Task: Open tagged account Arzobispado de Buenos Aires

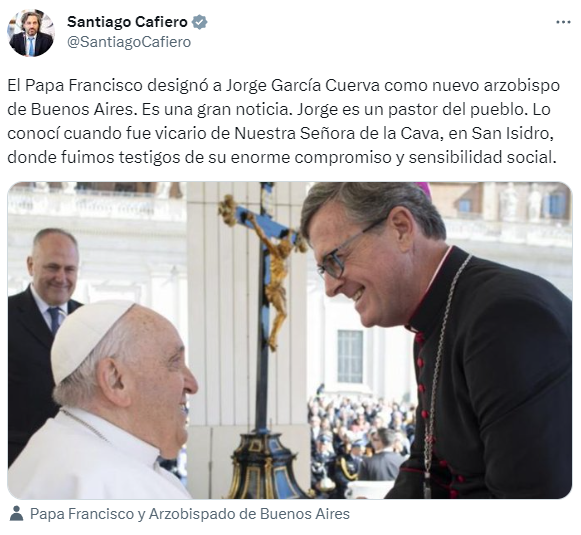Action: tap(249, 514)
